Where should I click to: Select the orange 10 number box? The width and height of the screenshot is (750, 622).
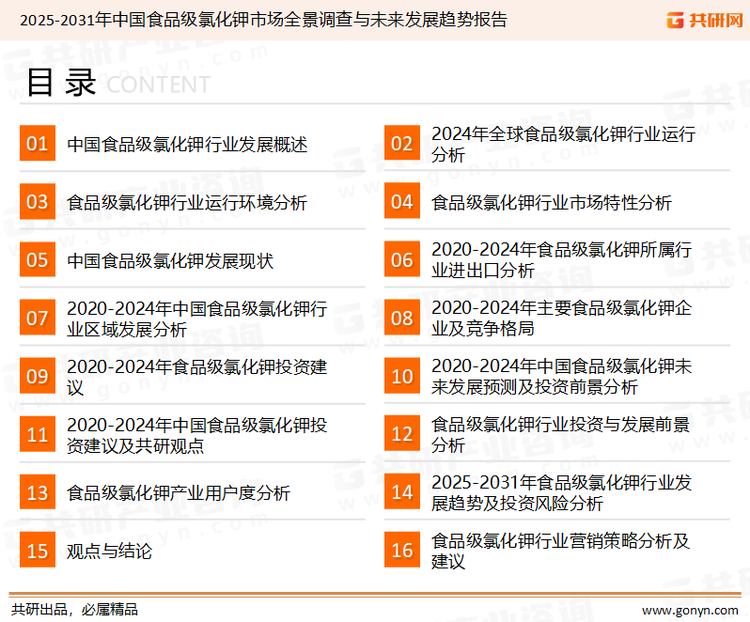(x=402, y=376)
